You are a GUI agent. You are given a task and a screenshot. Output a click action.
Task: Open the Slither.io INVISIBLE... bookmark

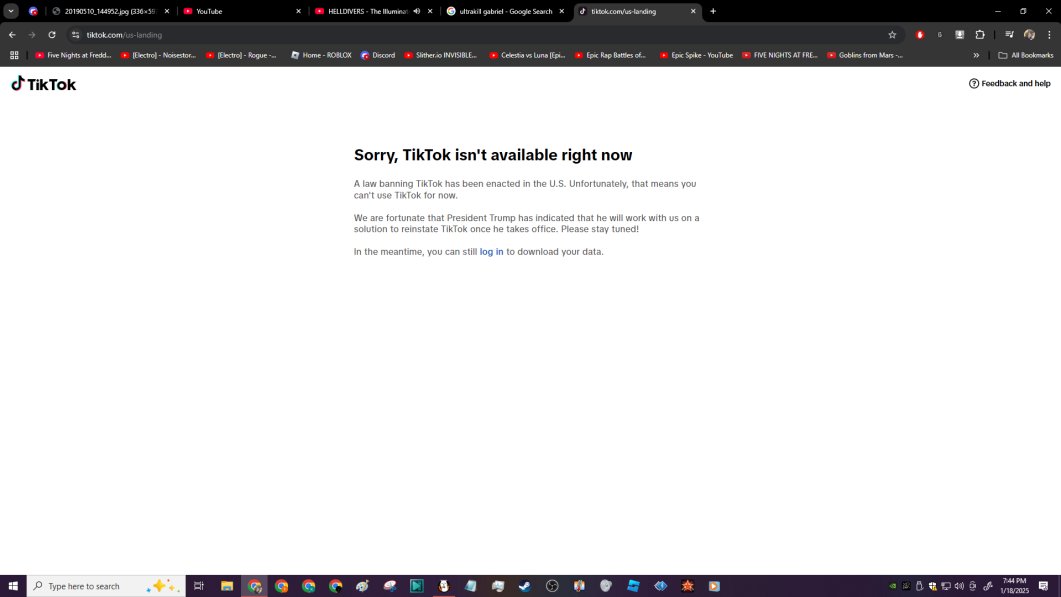(x=441, y=56)
